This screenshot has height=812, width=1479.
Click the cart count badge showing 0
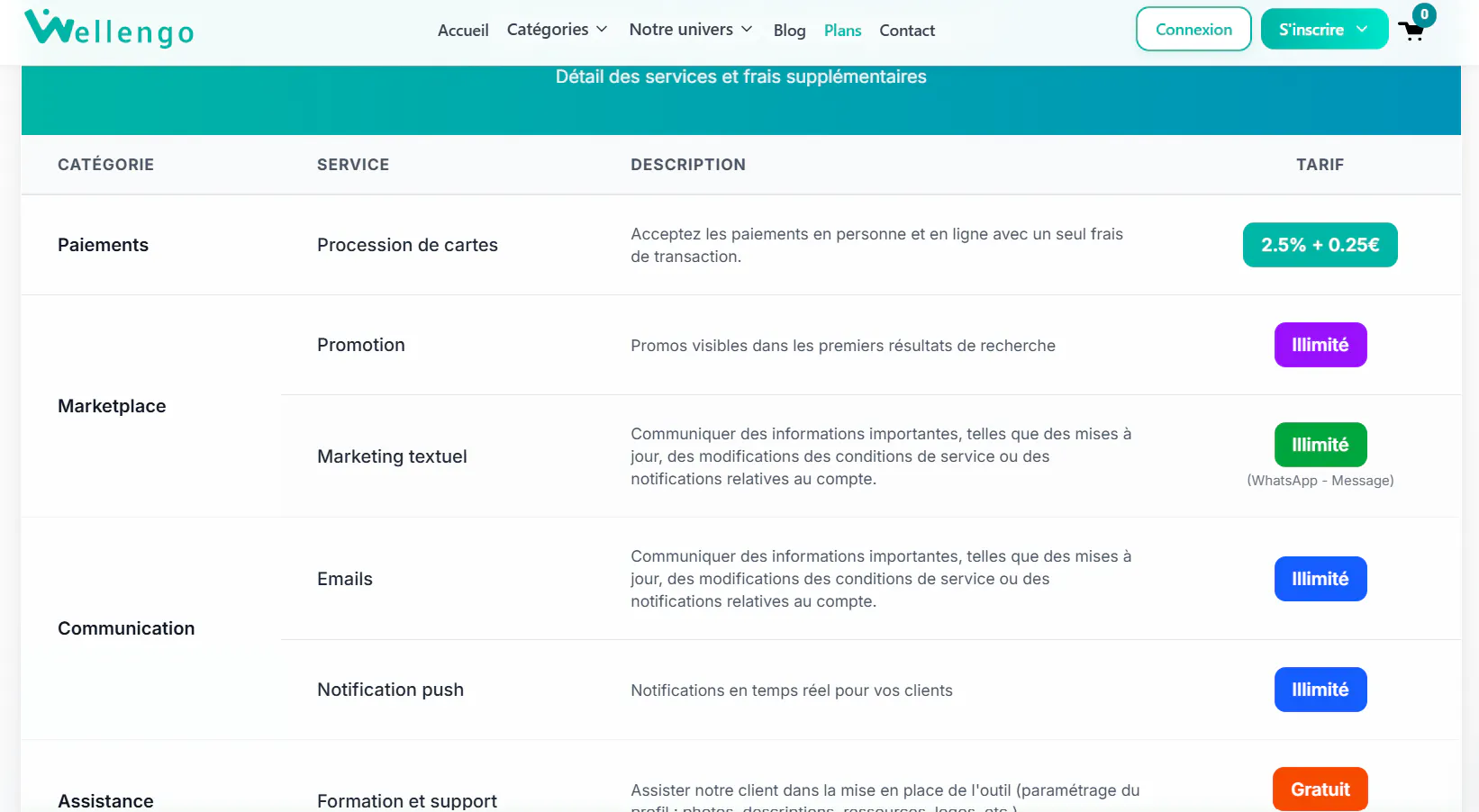(1424, 14)
